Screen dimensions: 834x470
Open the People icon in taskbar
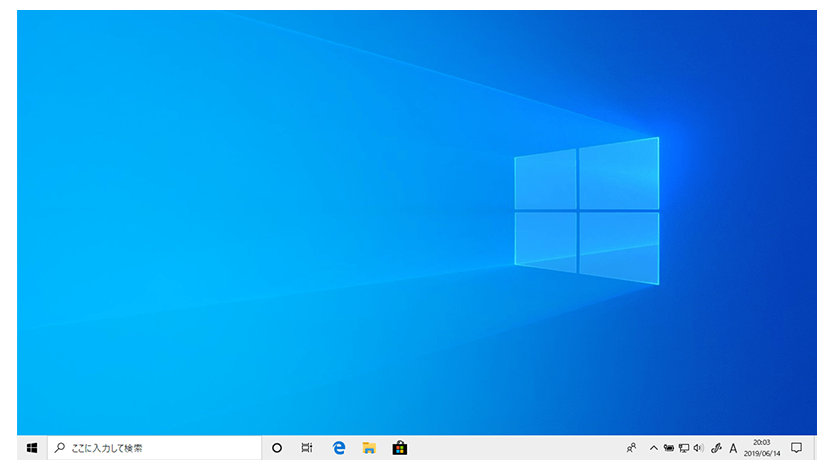click(x=631, y=448)
